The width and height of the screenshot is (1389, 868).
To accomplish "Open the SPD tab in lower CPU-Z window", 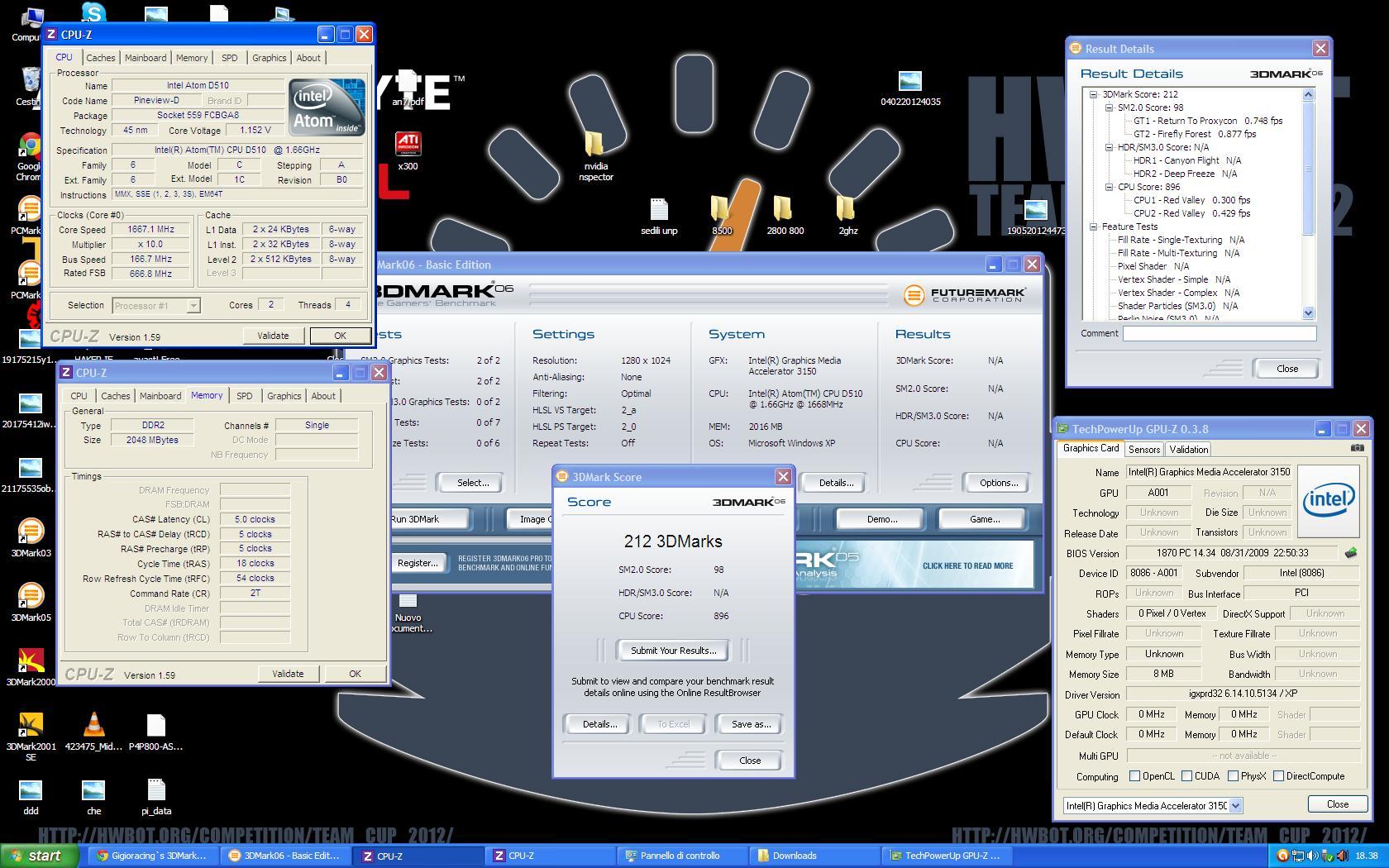I will (x=245, y=396).
